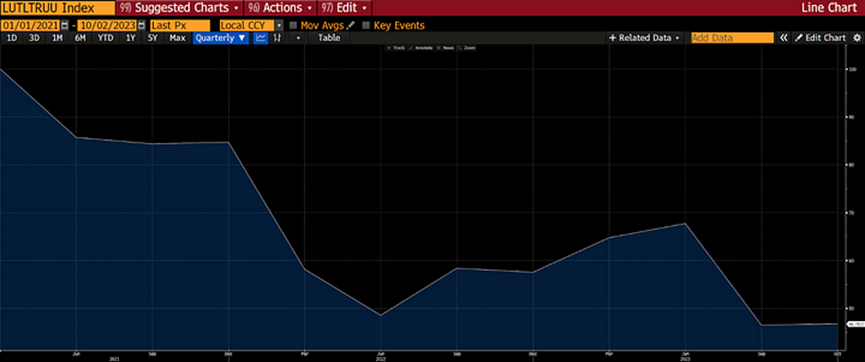Screen dimensions: 865x362
Task: Click the Add Data input field
Action: (x=733, y=38)
